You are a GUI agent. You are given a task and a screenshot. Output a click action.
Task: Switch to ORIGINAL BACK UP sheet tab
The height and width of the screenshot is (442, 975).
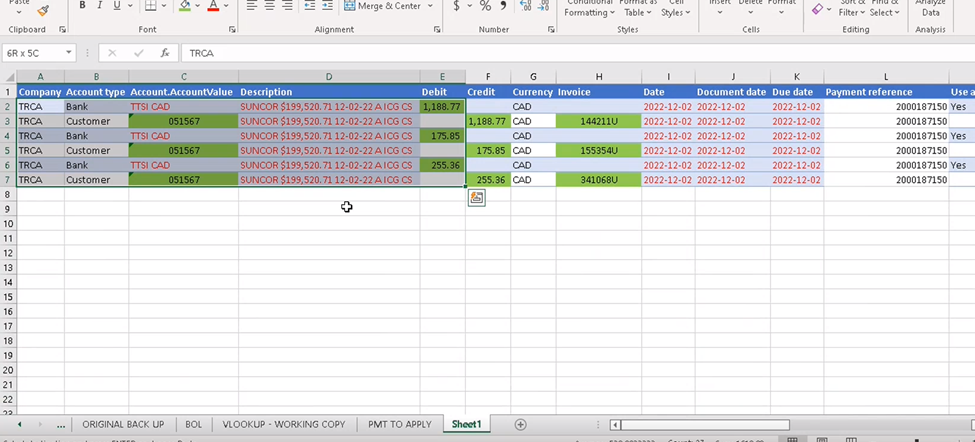(x=123, y=425)
